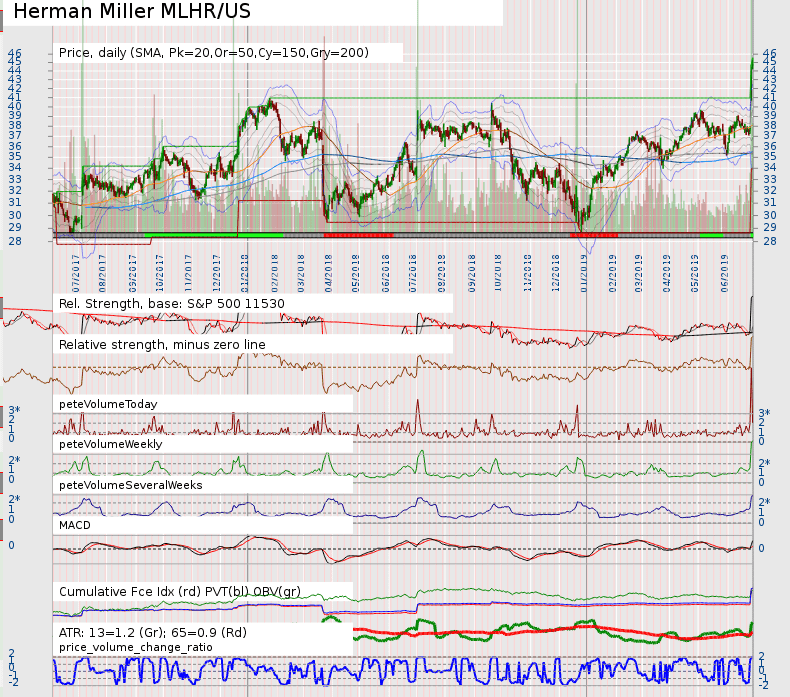This screenshot has width=790, height=697.
Task: Click the 07/2017 date label
Action: click(76, 273)
